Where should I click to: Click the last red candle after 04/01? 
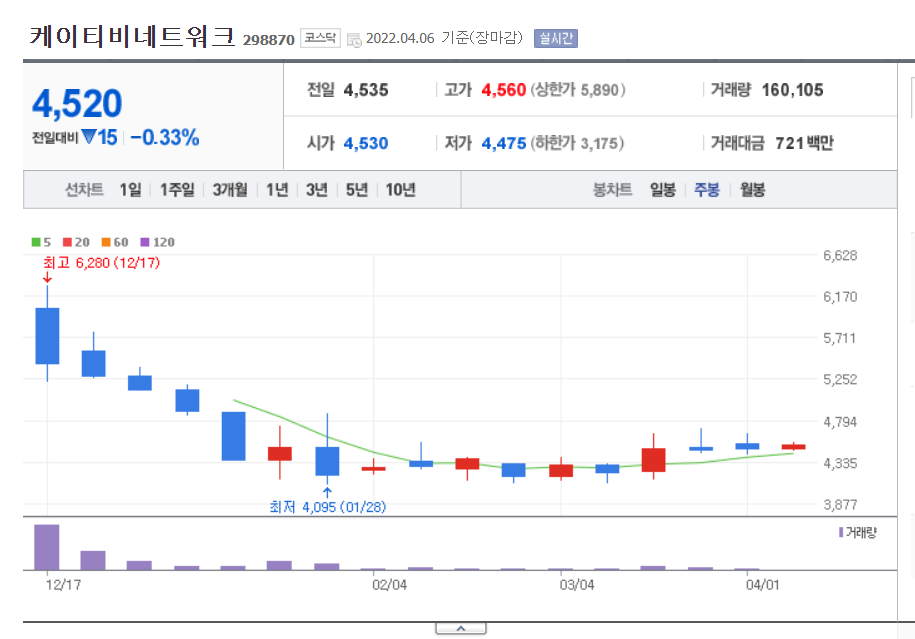coord(794,447)
